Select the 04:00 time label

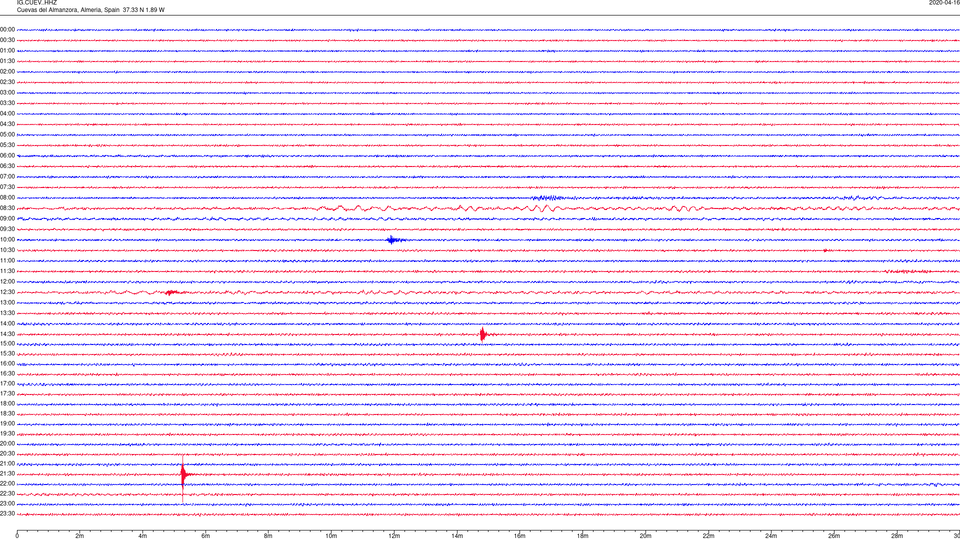pyautogui.click(x=7, y=113)
